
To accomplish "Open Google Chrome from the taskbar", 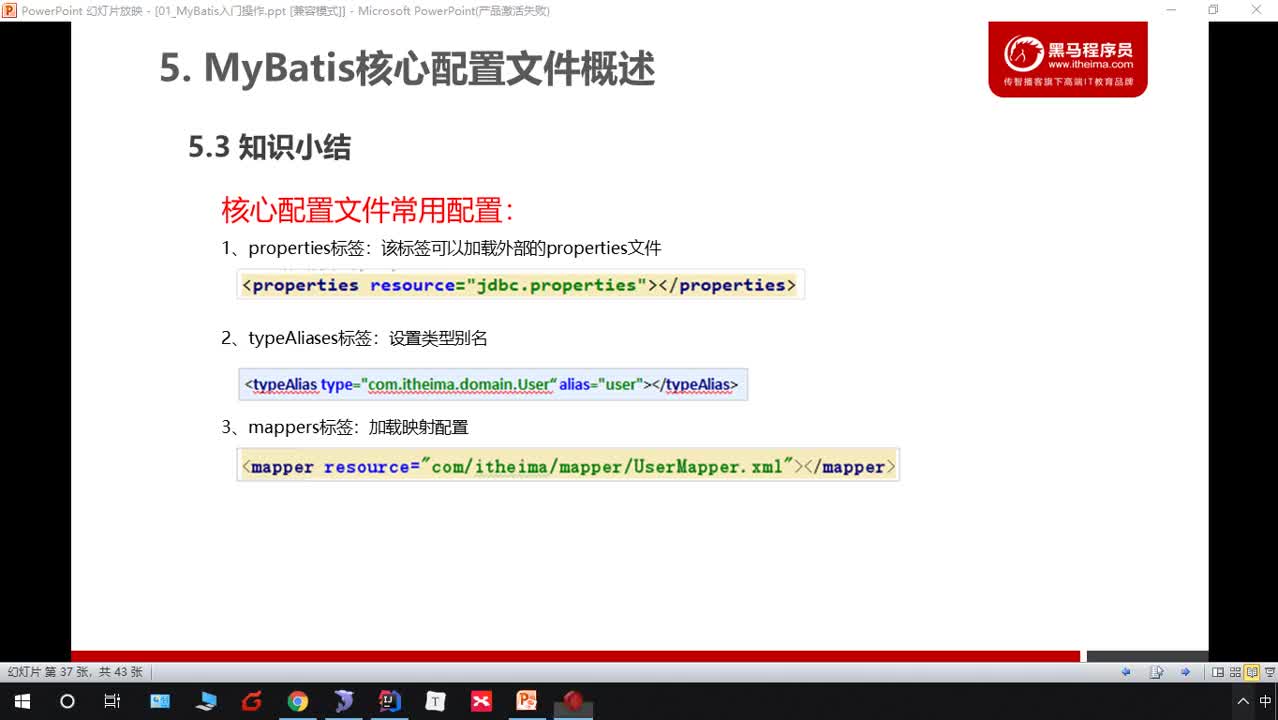I will 298,701.
